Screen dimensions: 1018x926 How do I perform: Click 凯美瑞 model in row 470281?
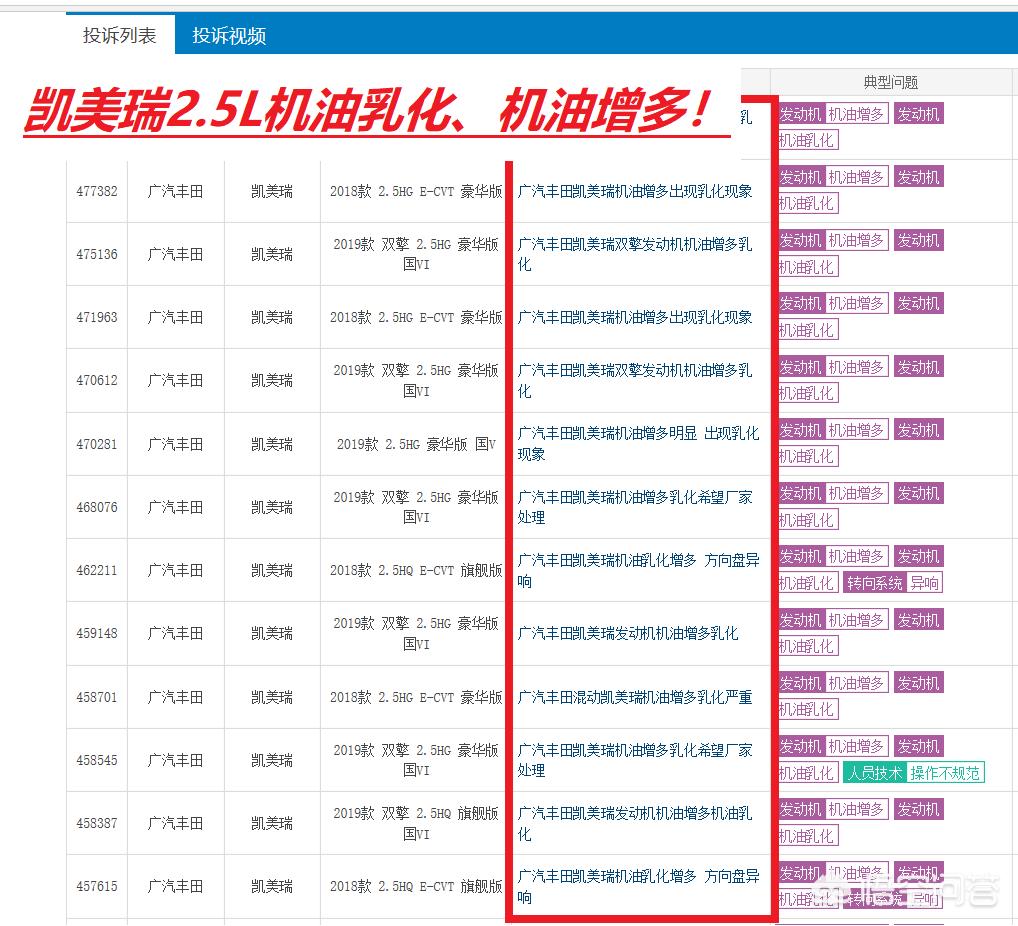pos(272,444)
